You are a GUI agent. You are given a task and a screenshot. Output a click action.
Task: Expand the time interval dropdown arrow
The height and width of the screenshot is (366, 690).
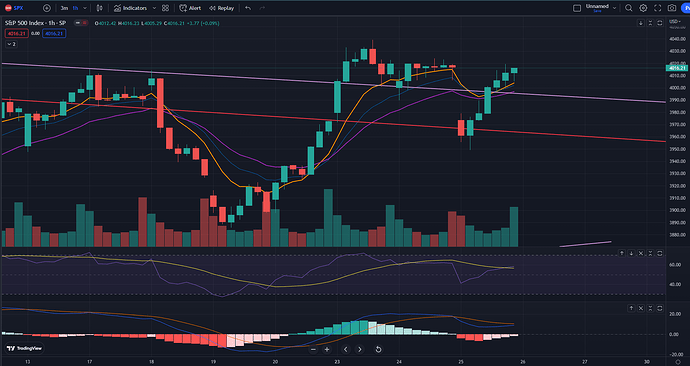(x=85, y=8)
